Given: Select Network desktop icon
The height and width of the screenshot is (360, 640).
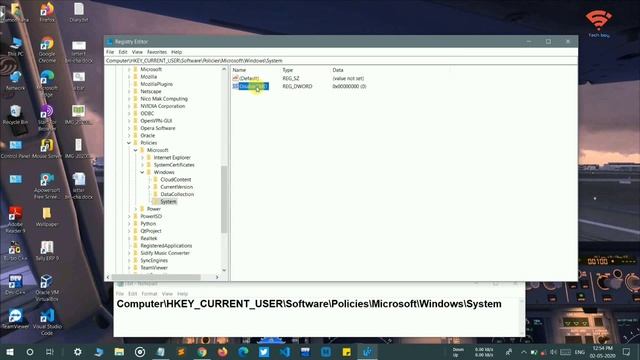Looking at the screenshot, I should pos(16,80).
